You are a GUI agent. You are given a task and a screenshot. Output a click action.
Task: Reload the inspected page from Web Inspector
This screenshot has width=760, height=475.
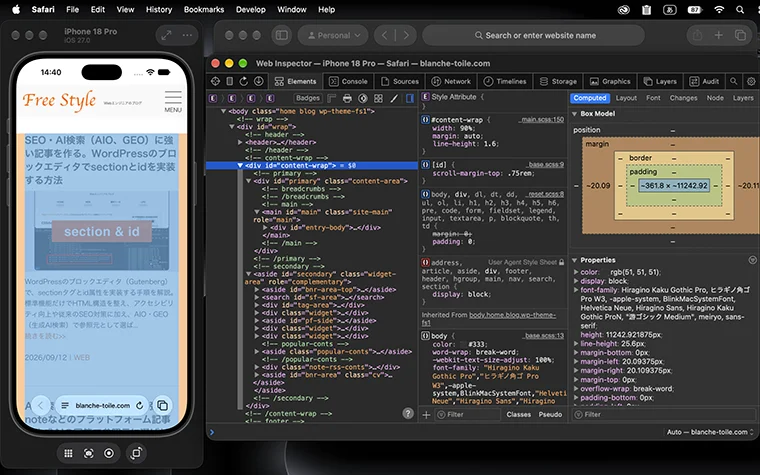coord(244,81)
